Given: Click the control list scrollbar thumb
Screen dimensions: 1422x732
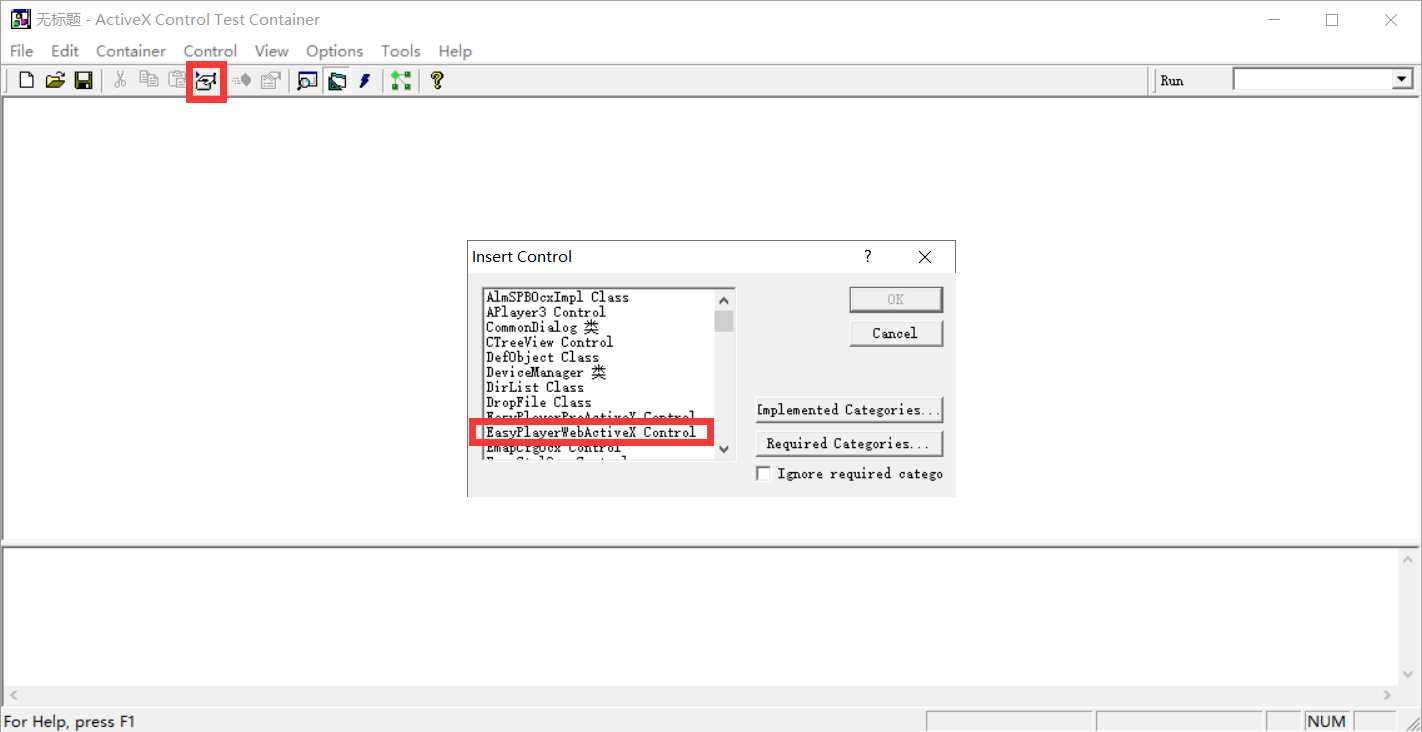Looking at the screenshot, I should (724, 320).
